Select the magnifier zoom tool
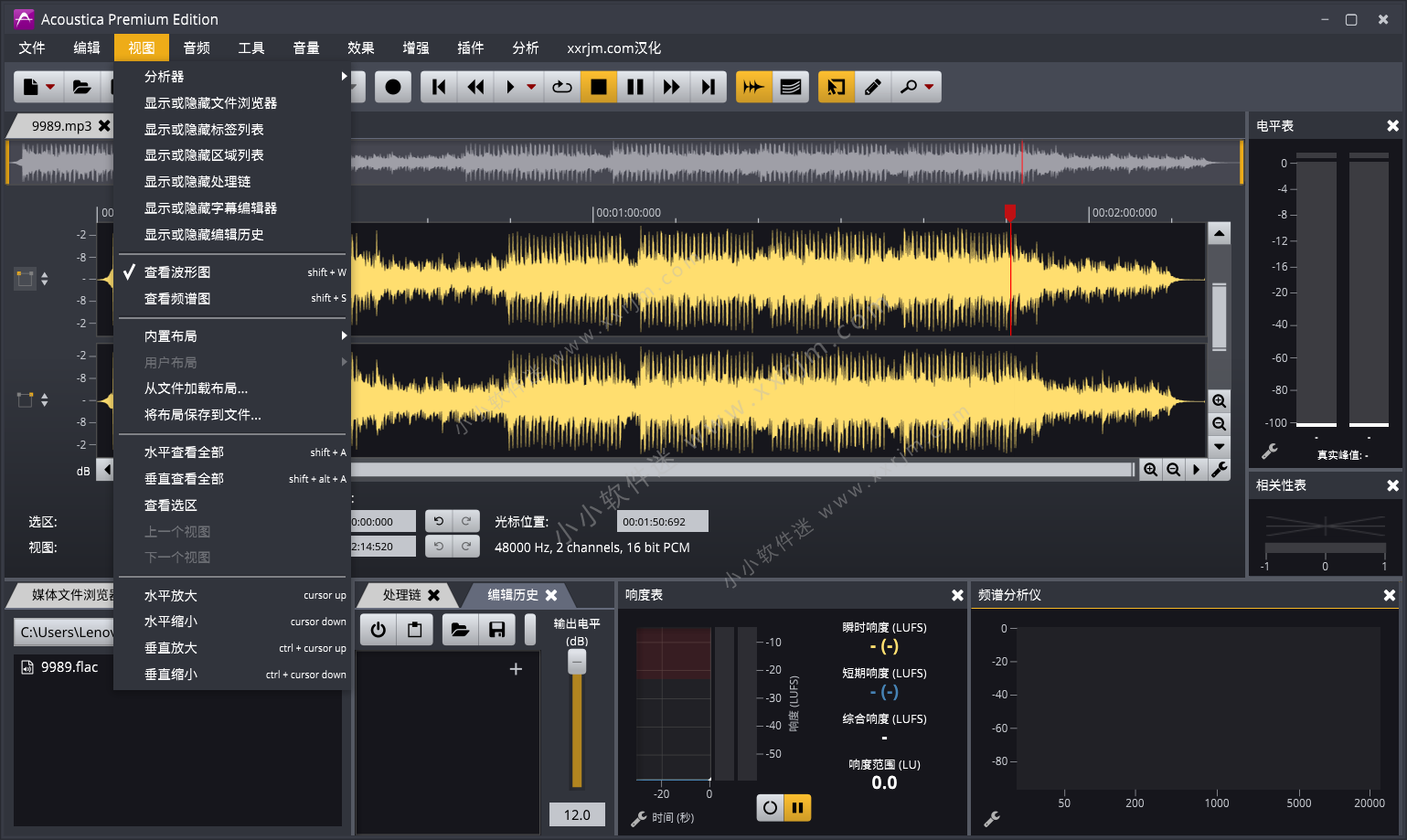This screenshot has height=840, width=1407. point(908,87)
